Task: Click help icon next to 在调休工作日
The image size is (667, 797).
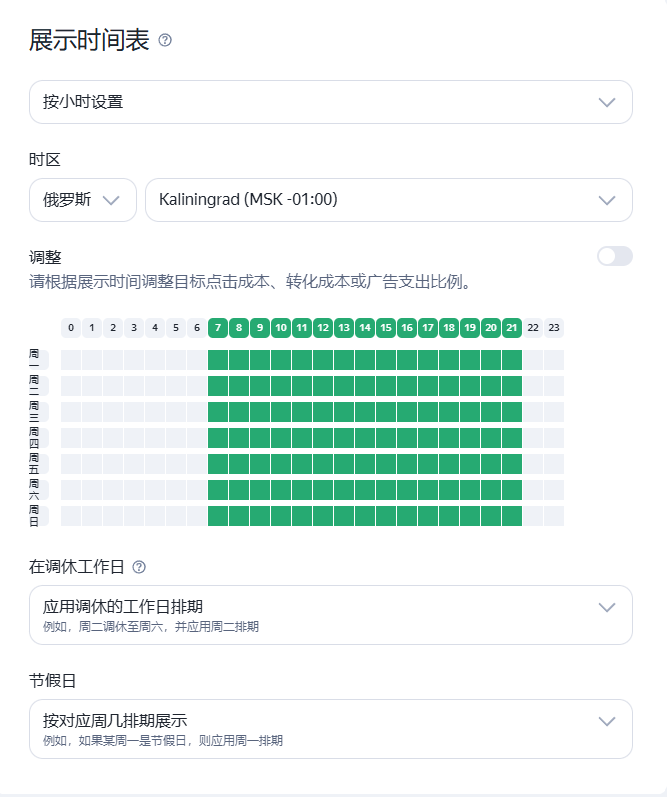Action: point(139,567)
